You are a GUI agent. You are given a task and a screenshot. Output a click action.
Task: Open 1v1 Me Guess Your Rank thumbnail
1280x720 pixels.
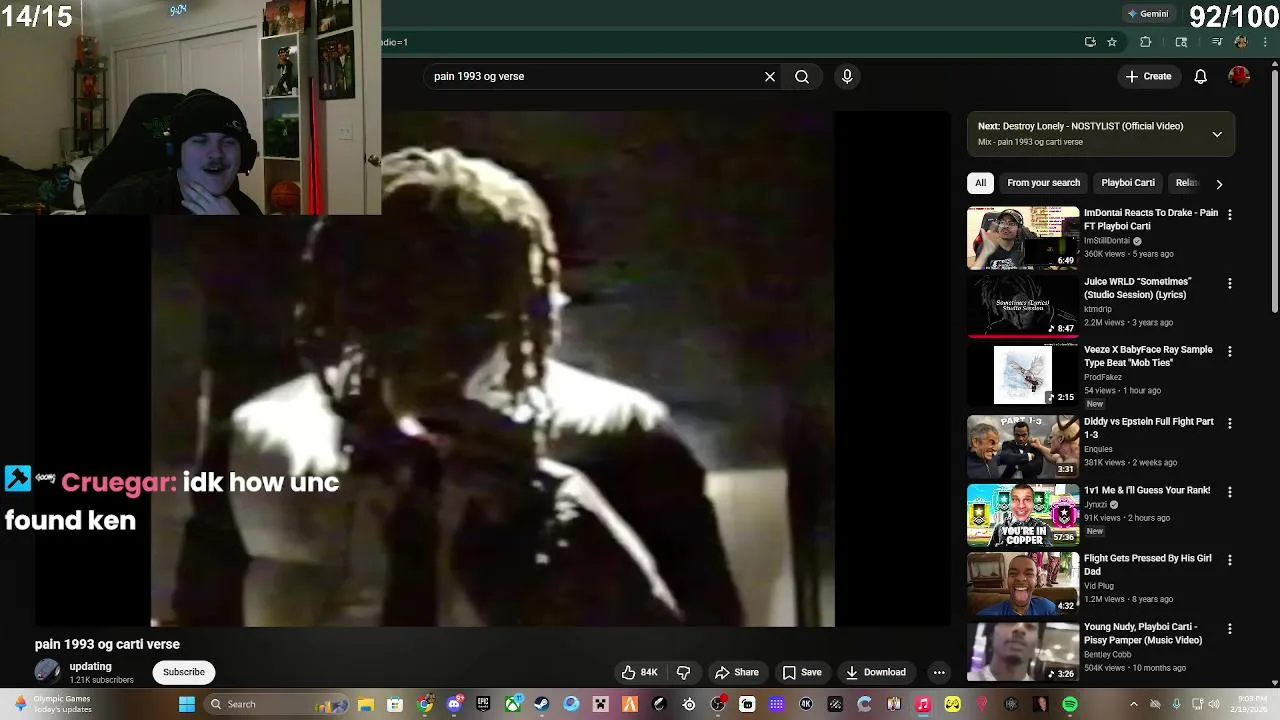click(1022, 515)
